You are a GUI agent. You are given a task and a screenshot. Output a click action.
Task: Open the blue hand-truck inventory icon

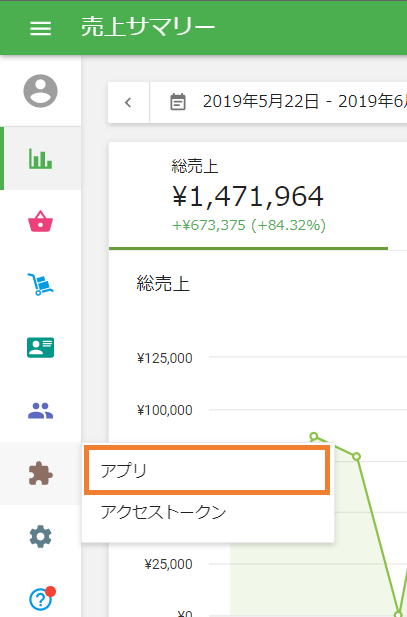41,284
